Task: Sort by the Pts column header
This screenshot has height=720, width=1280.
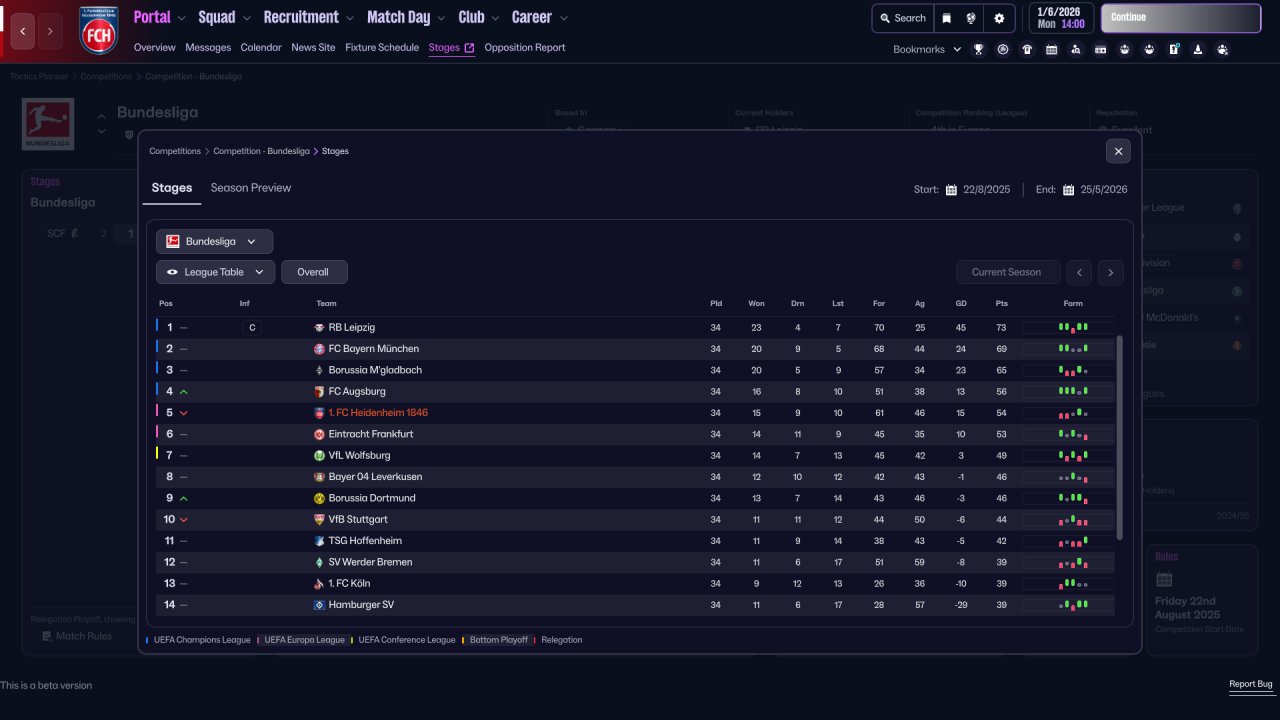Action: point(1001,303)
